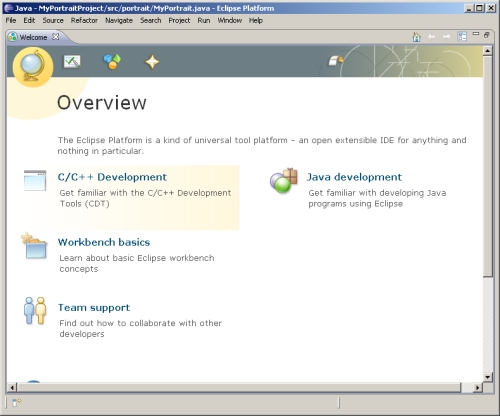Open the Overview globe icon
Viewport: 500px width, 416px height.
coord(32,66)
